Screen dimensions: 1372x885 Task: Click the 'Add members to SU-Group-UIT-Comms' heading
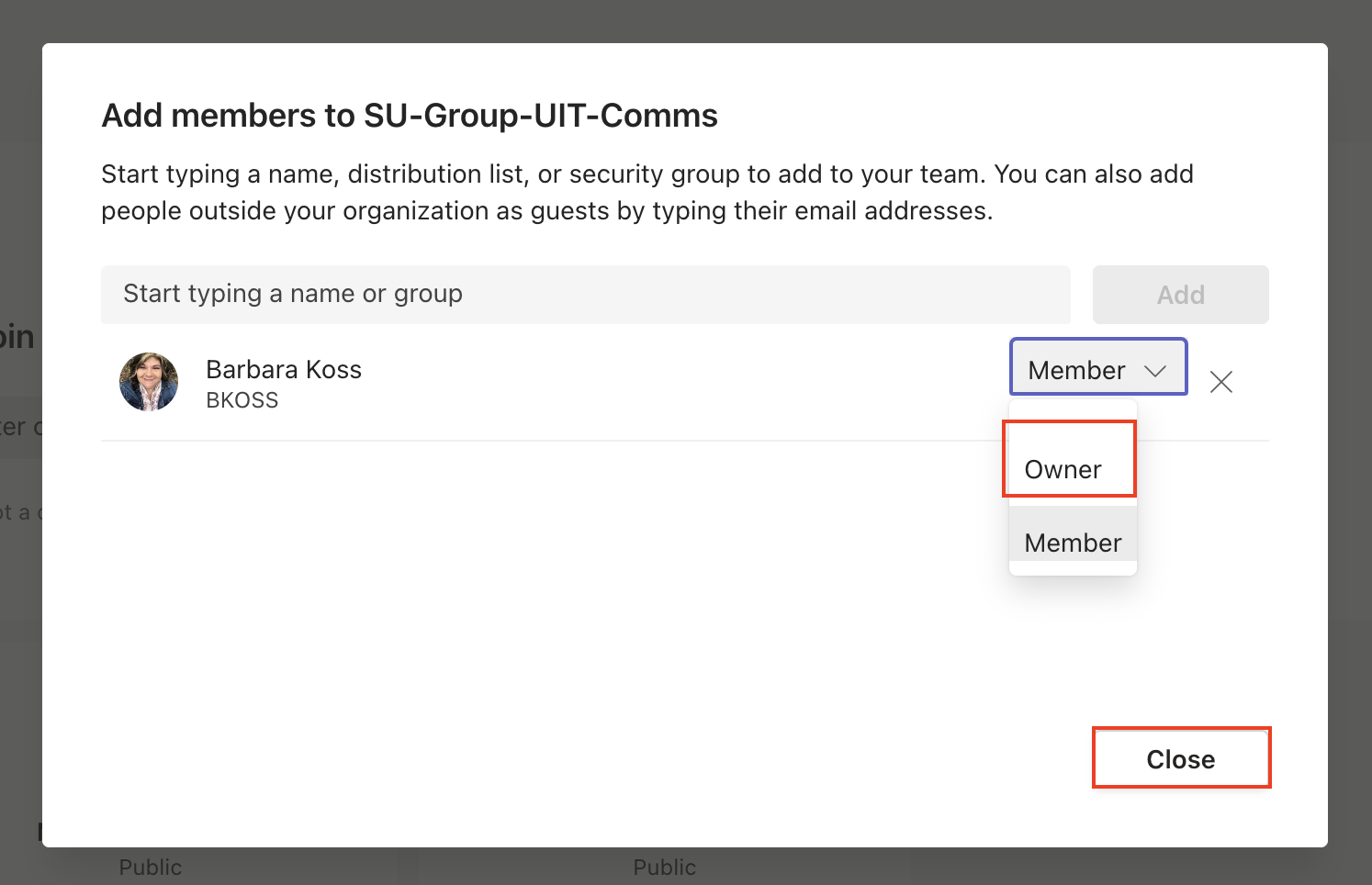410,116
